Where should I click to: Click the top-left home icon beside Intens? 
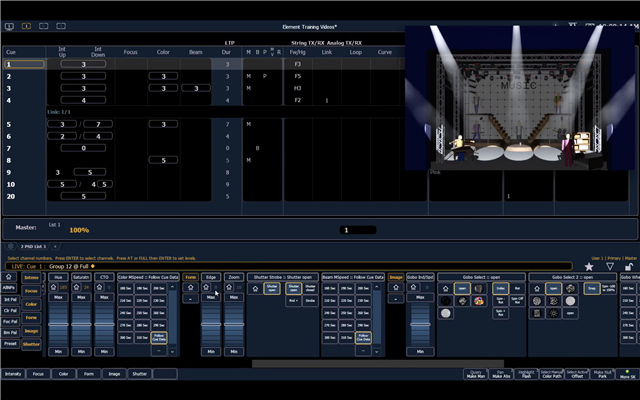tap(9, 277)
